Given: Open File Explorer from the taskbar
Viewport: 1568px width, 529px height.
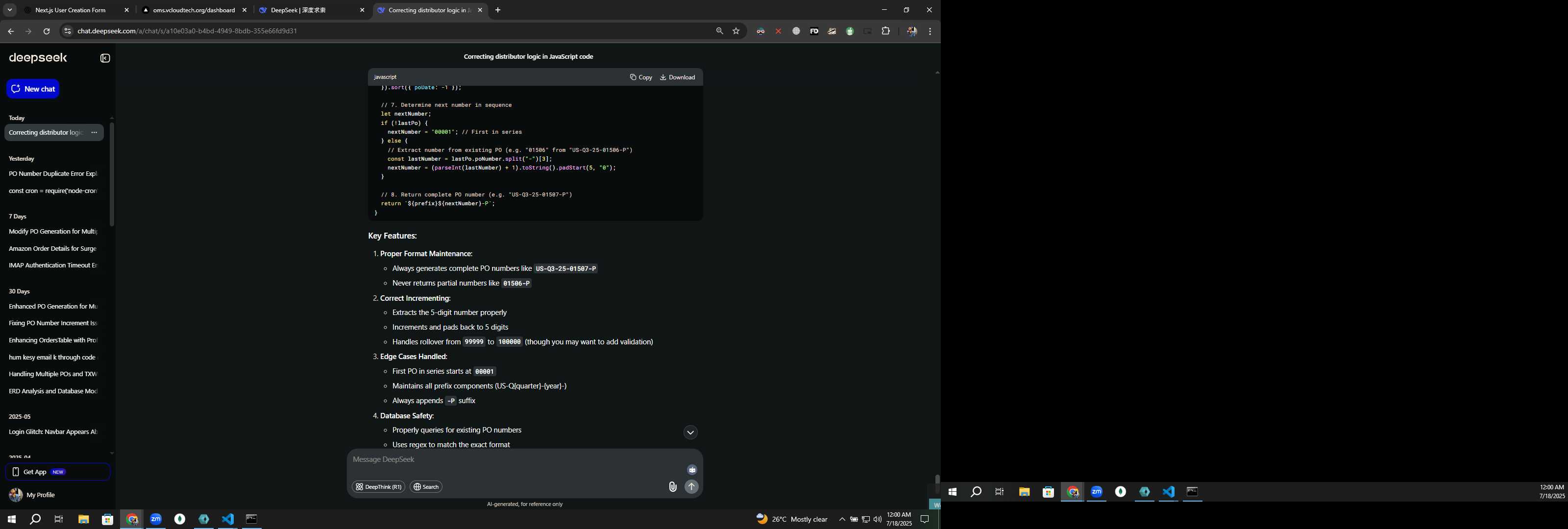Looking at the screenshot, I should 83,519.
